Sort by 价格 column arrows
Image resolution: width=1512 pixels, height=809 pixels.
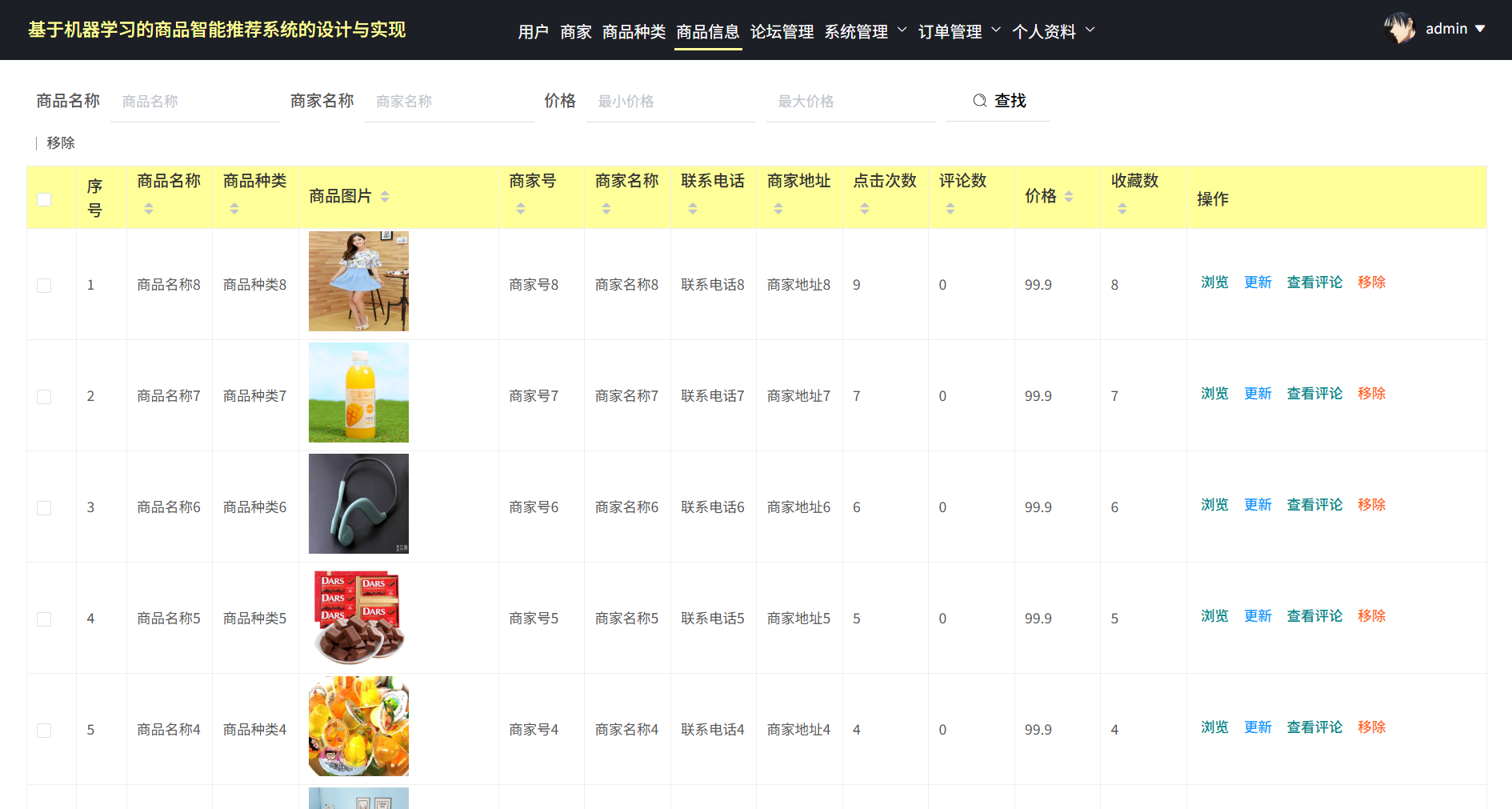pyautogui.click(x=1069, y=197)
